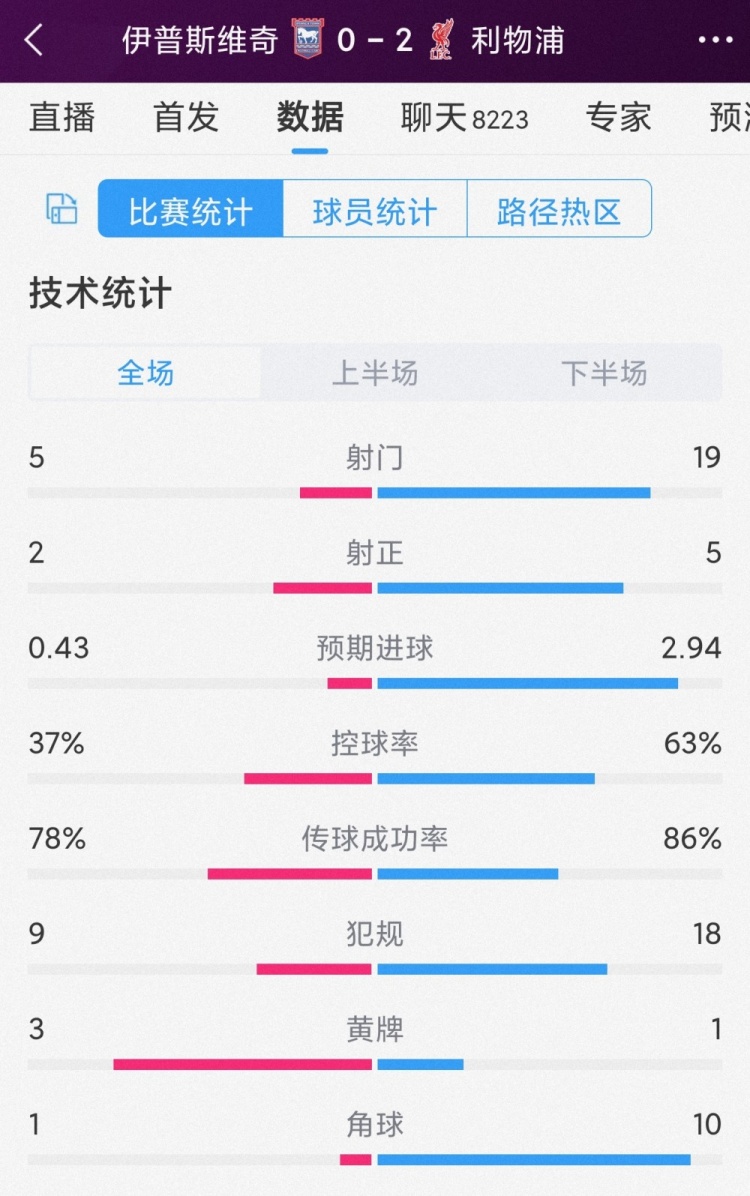Open the 首发 lineup tab

[186, 118]
